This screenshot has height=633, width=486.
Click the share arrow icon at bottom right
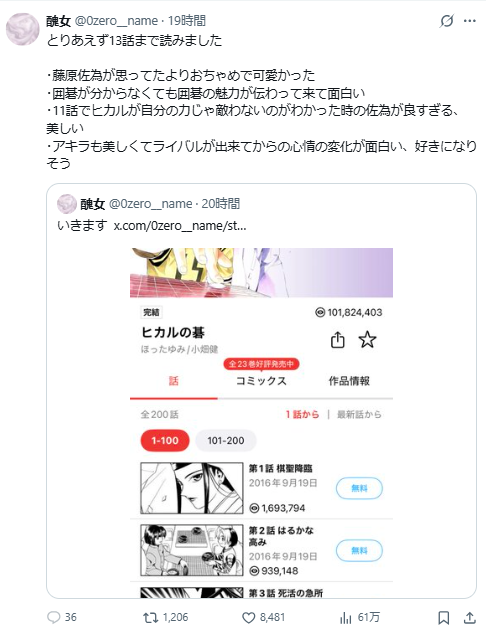click(x=469, y=617)
